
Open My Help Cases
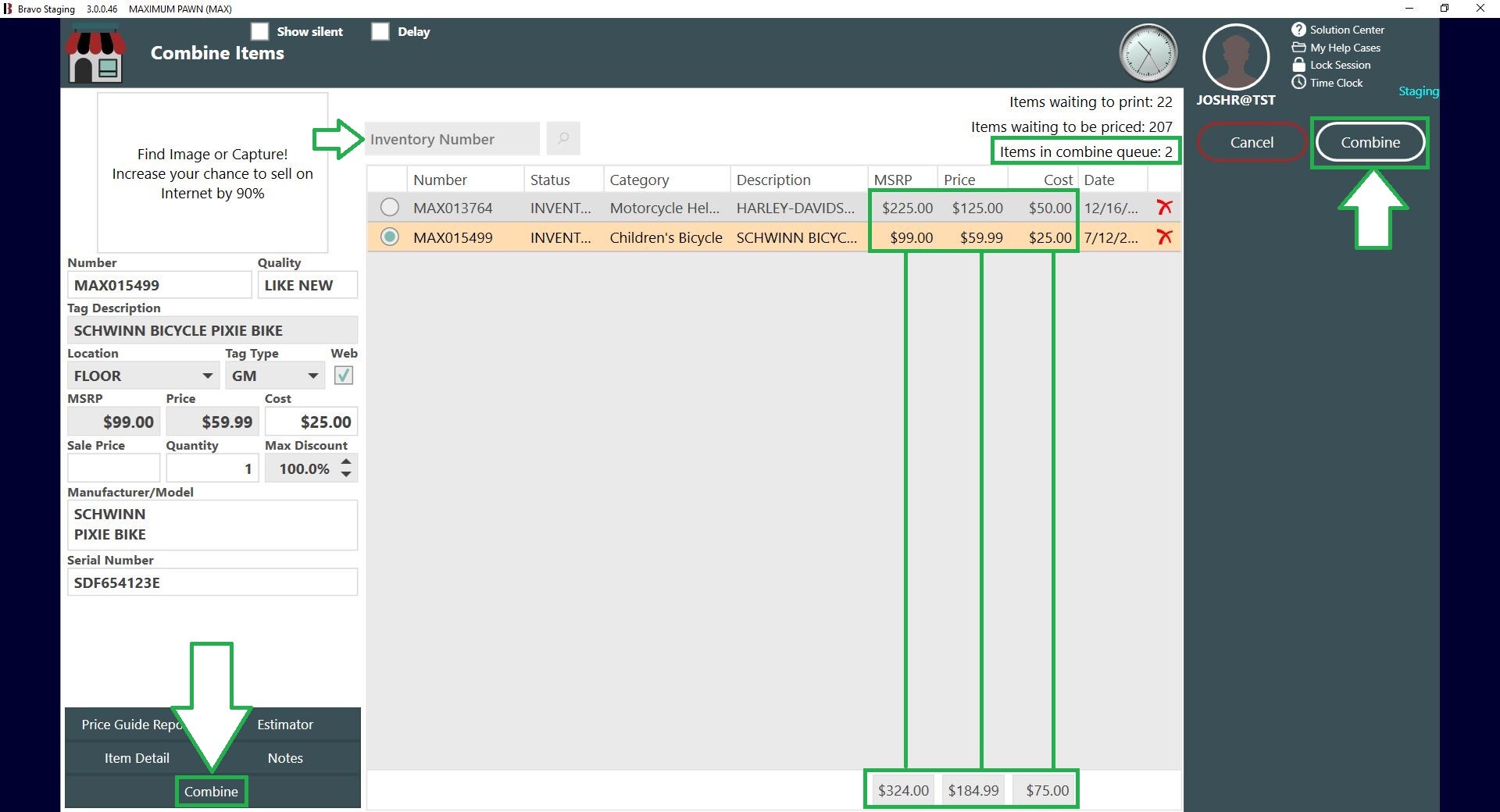tap(1336, 48)
